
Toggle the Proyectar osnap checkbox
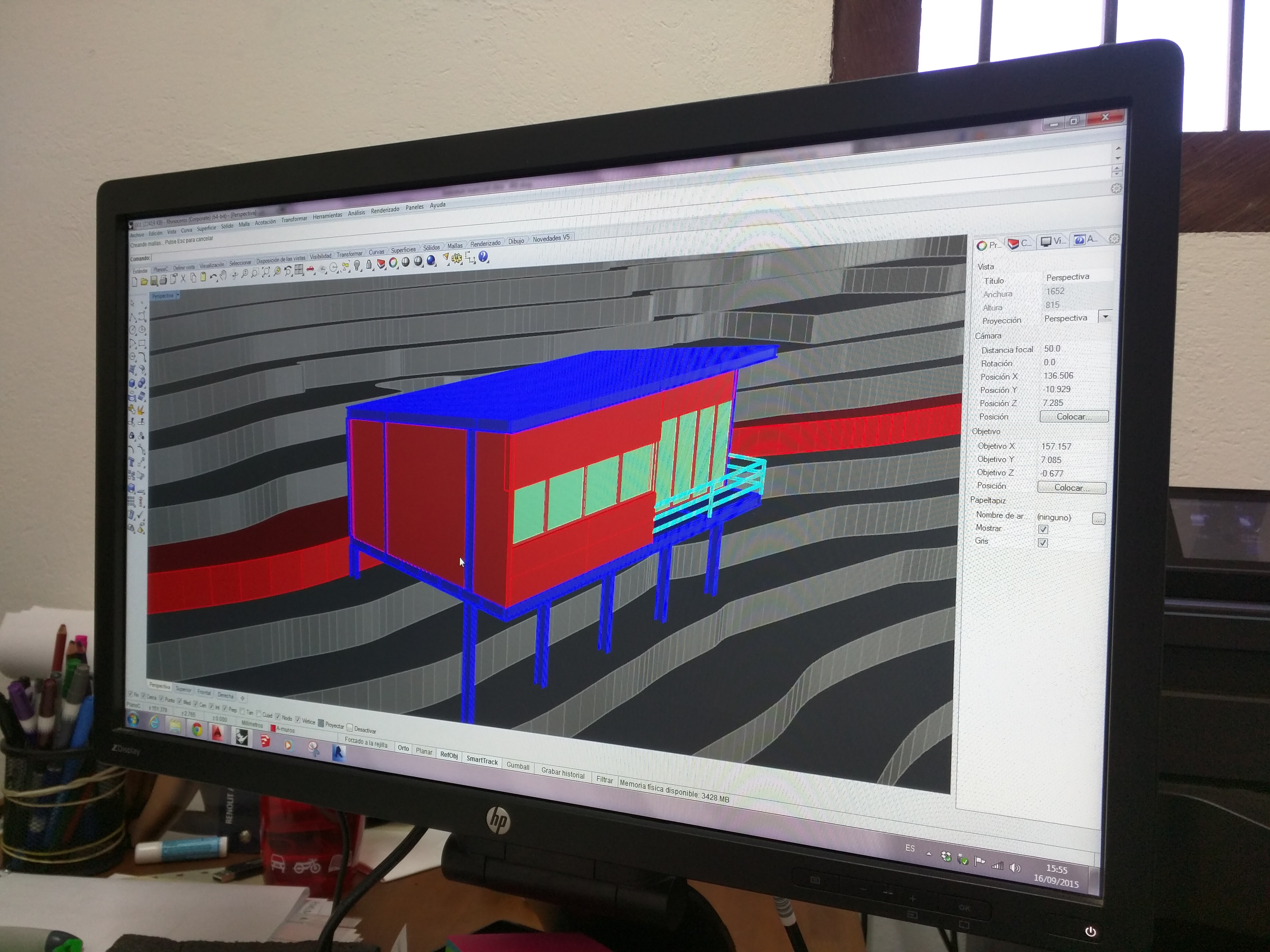[321, 724]
